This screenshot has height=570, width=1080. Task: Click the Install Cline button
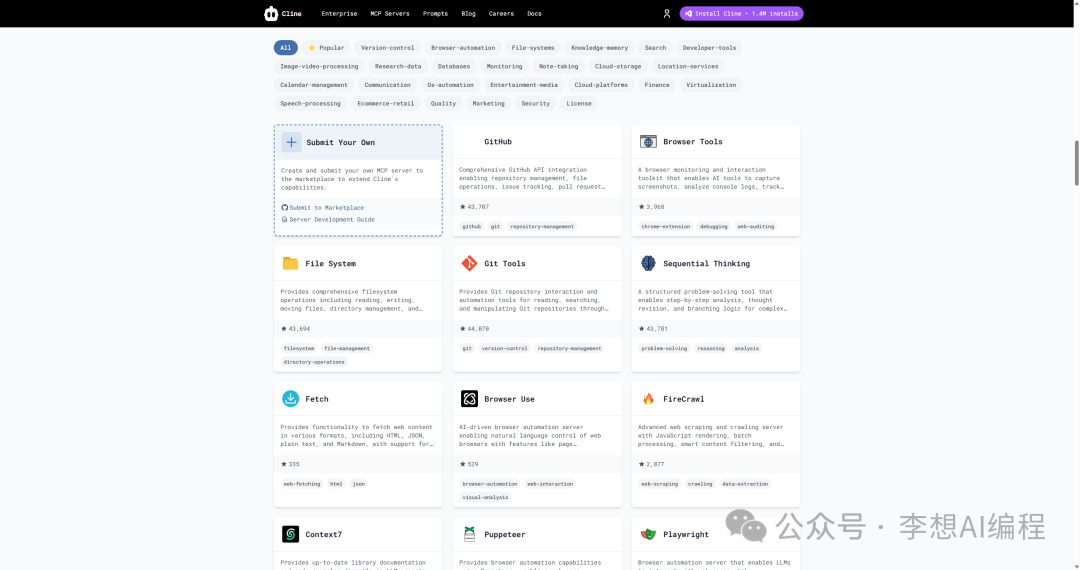tap(741, 13)
